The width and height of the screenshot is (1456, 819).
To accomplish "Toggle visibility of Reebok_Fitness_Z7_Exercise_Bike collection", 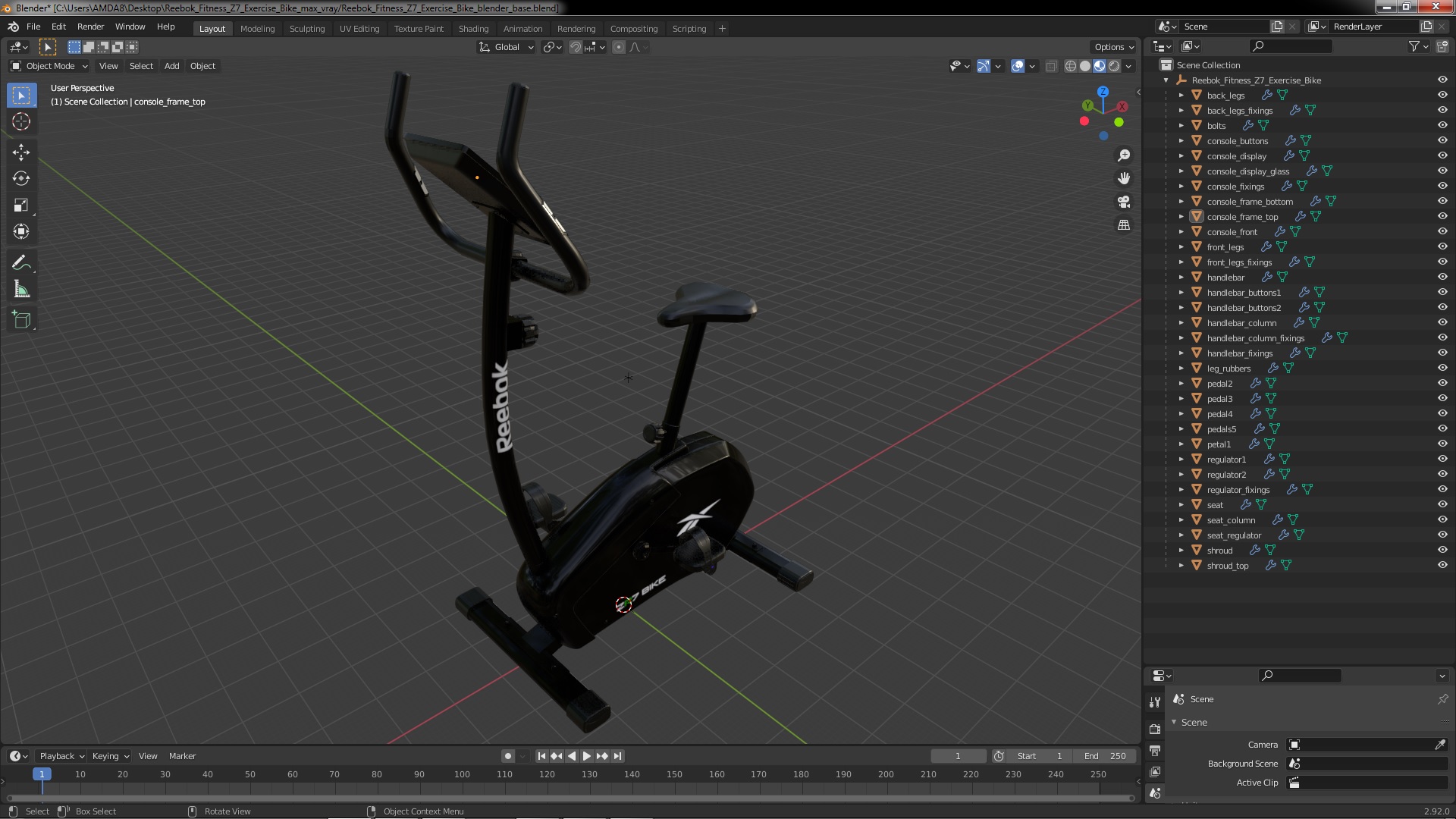I will coord(1442,80).
